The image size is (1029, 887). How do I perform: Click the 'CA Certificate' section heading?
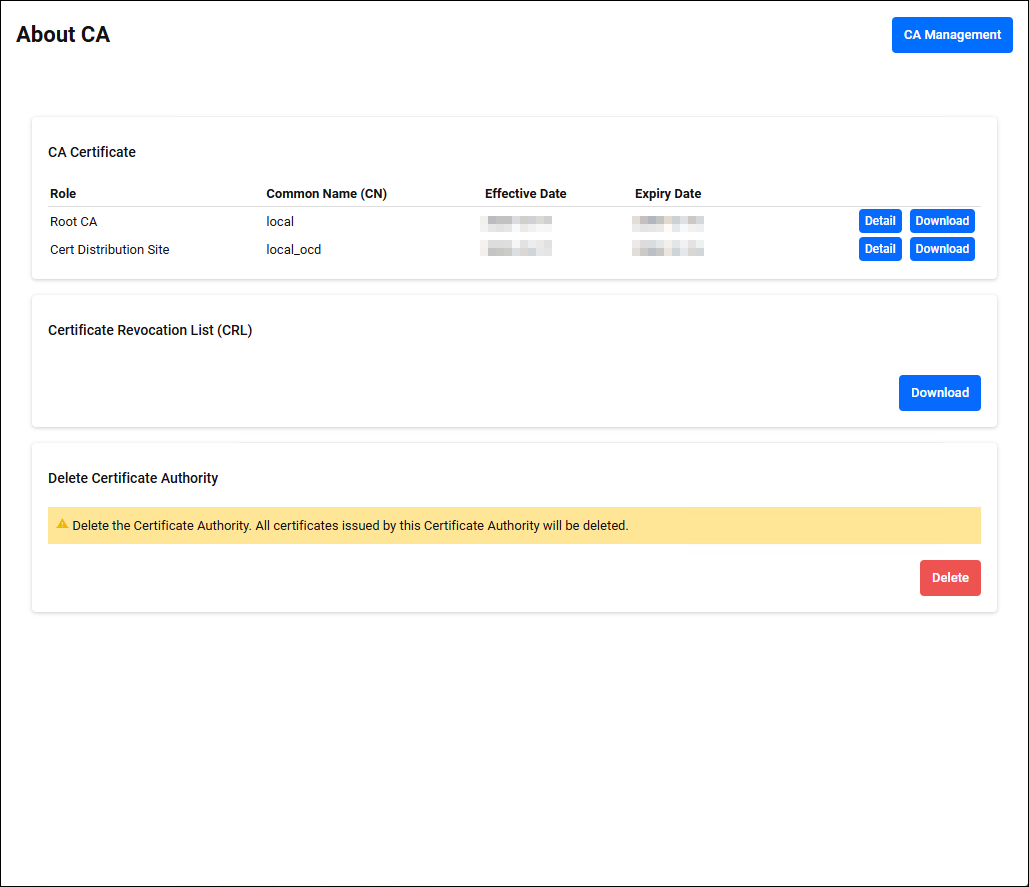(92, 152)
